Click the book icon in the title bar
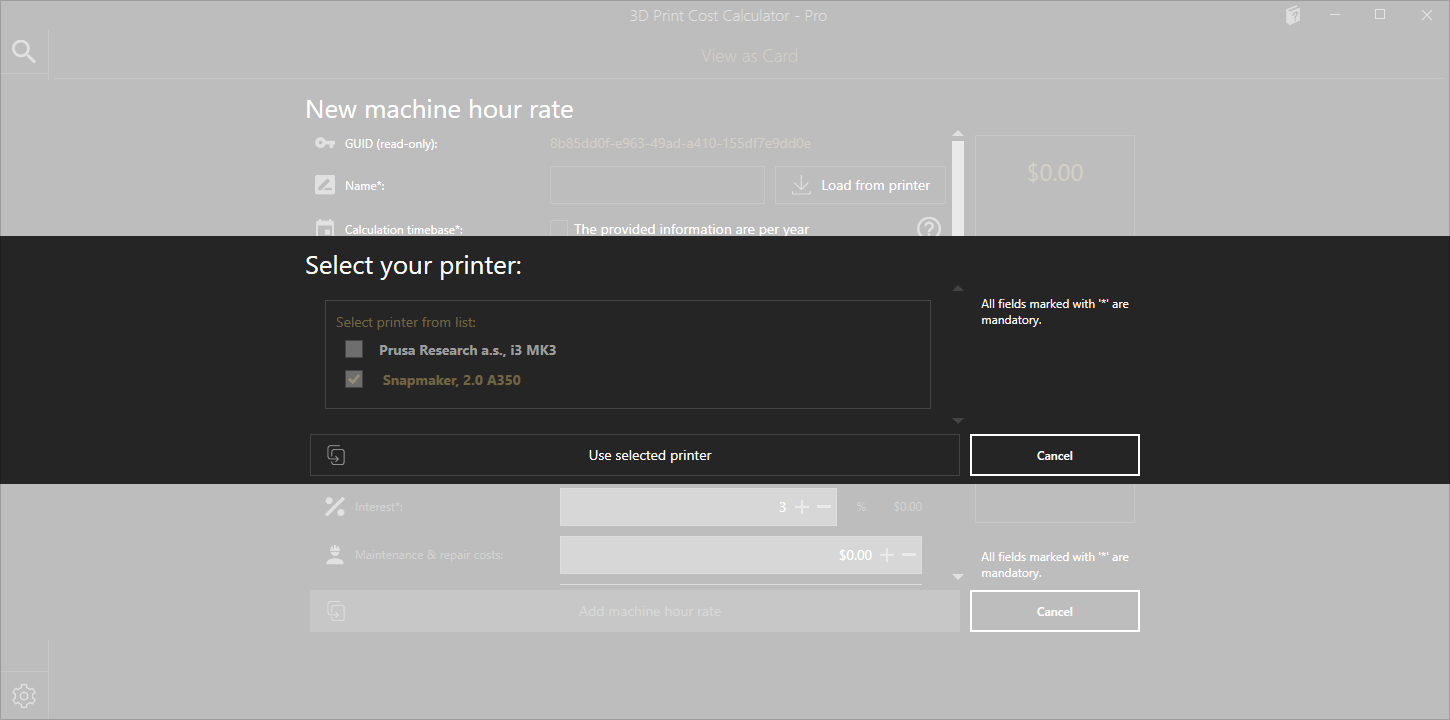The width and height of the screenshot is (1450, 720). [1293, 15]
